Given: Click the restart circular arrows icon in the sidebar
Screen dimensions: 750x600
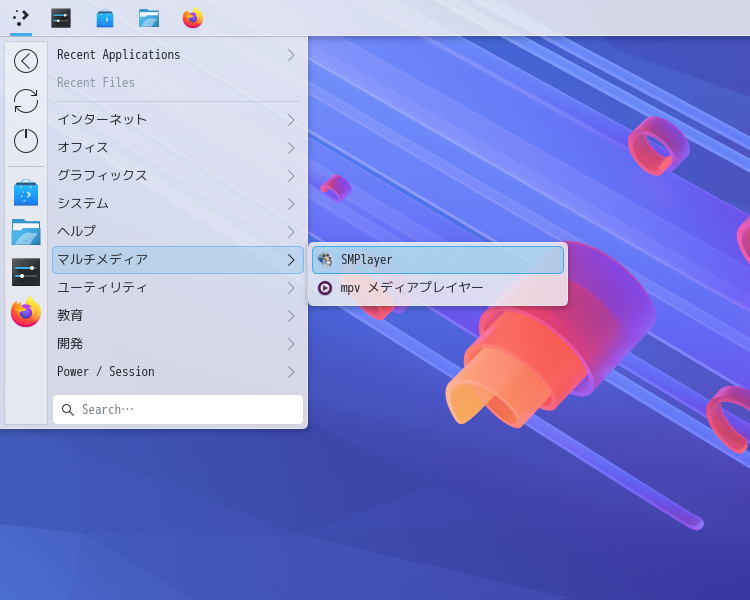Looking at the screenshot, I should click(x=26, y=101).
